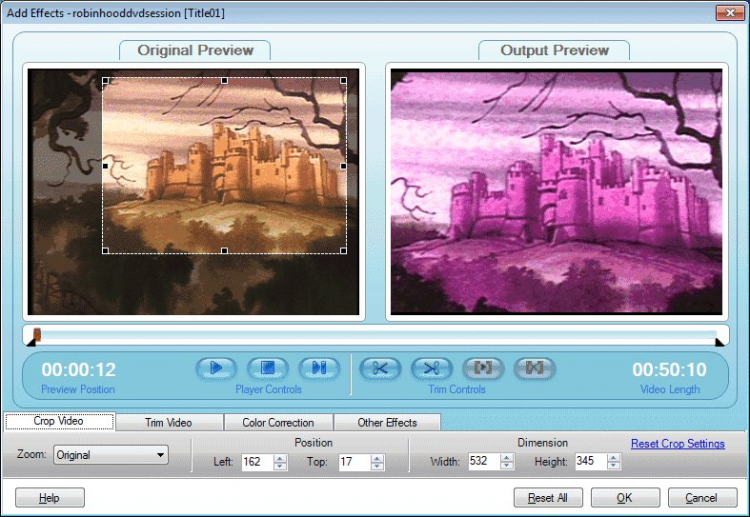The width and height of the screenshot is (750, 517).
Task: Increase the Top value with up arrow
Action: pos(377,458)
